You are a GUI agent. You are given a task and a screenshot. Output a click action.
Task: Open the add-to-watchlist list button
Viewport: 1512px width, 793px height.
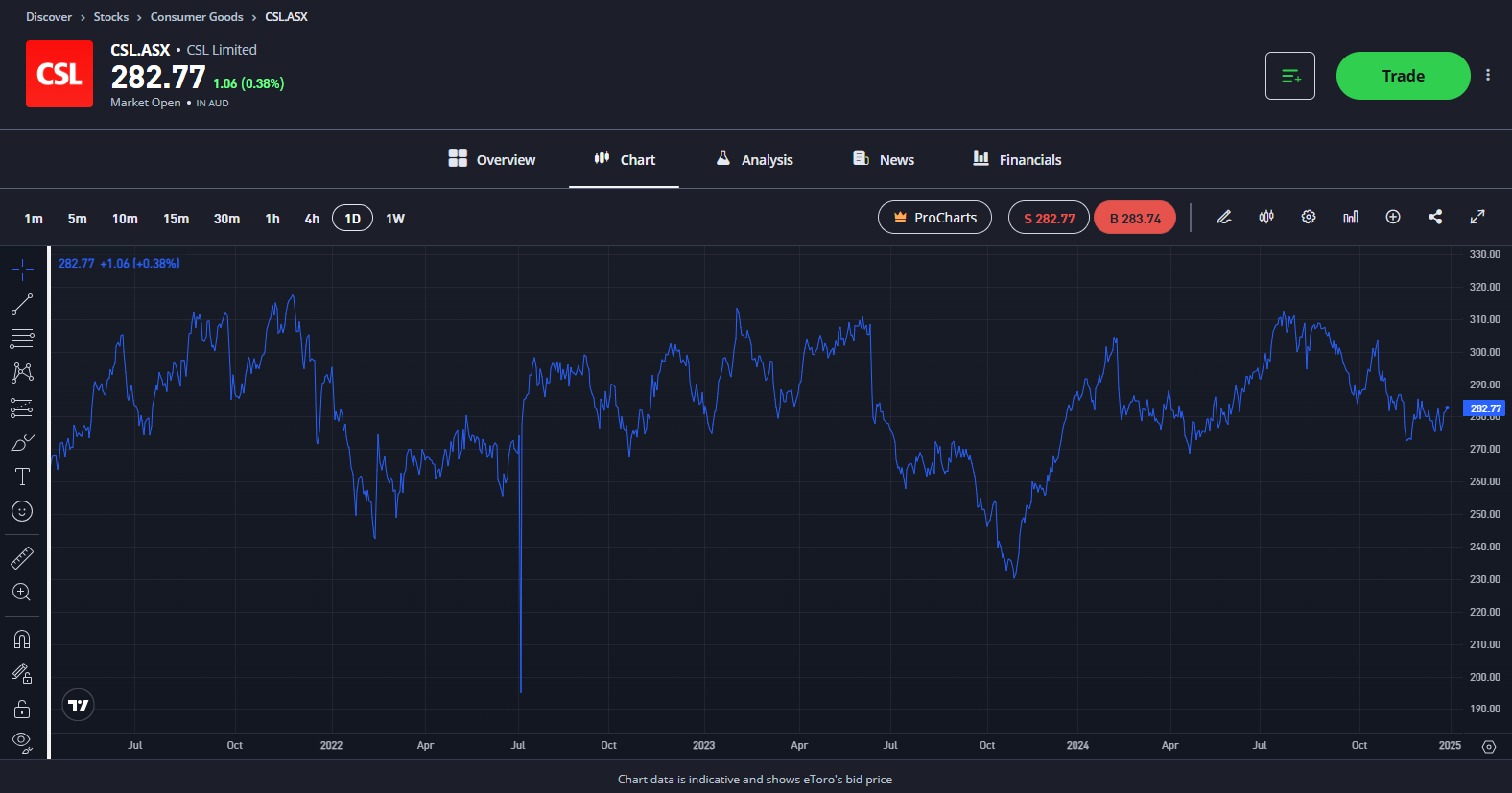(x=1290, y=76)
